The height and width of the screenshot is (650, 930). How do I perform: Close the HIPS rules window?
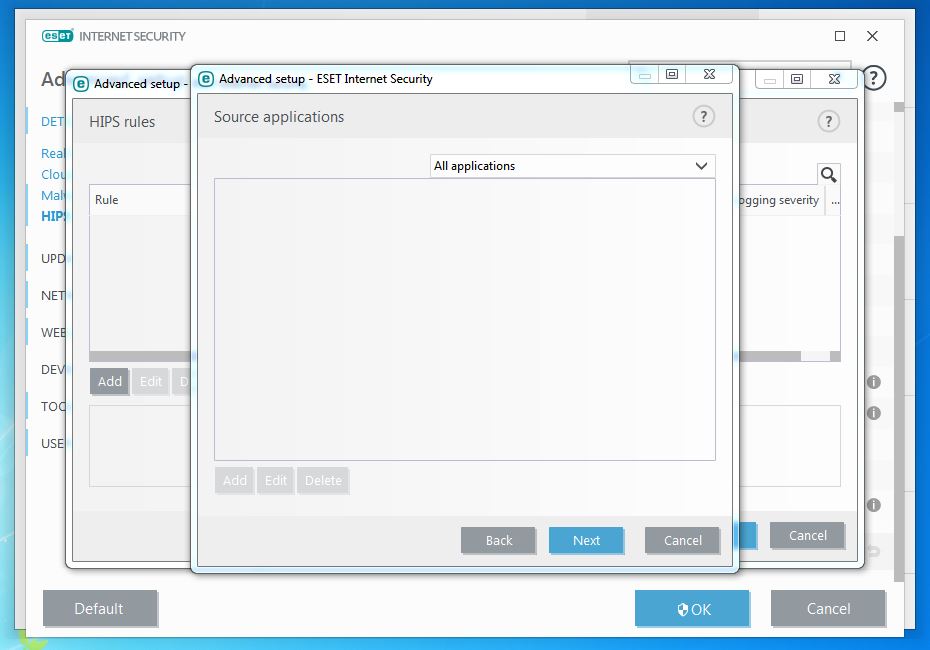835,79
